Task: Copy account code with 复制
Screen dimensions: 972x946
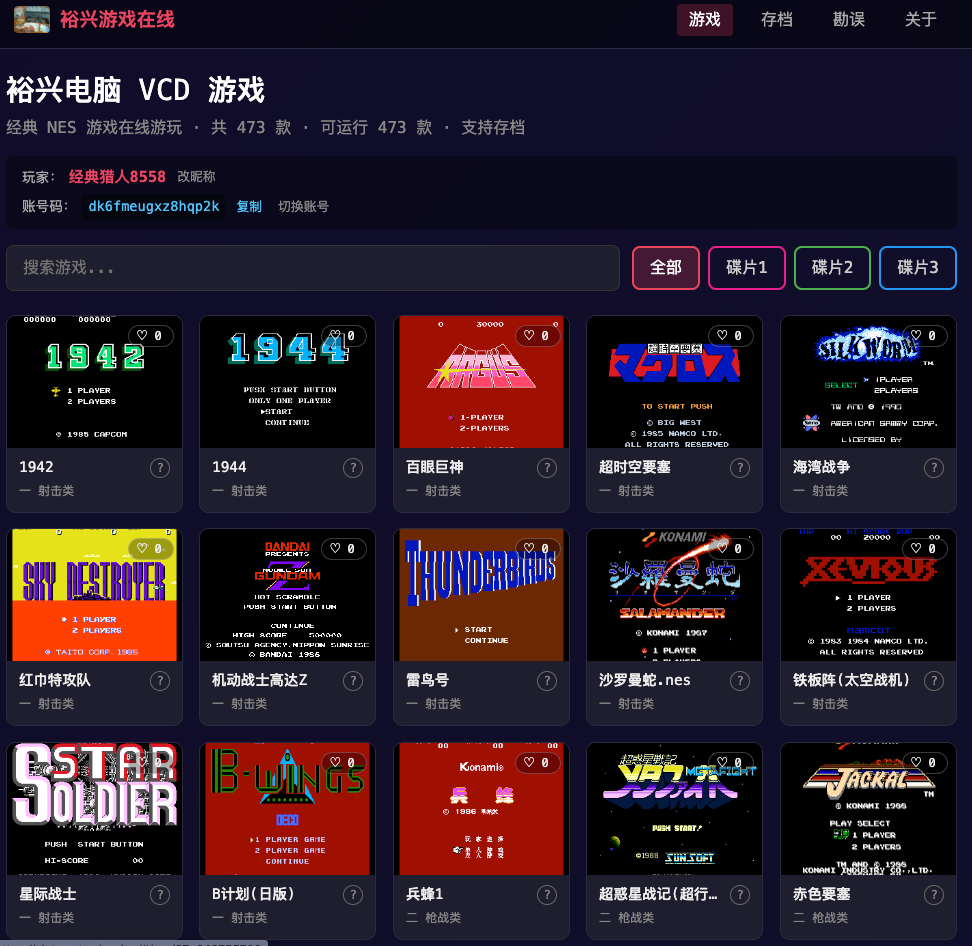Action: (249, 206)
